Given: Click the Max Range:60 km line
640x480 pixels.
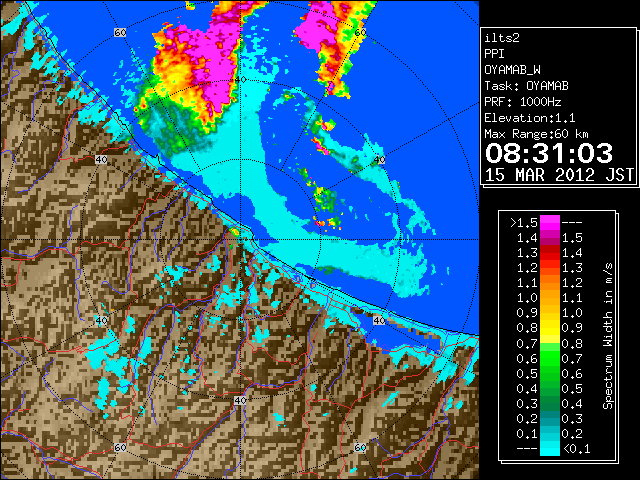Looking at the screenshot, I should (x=536, y=134).
